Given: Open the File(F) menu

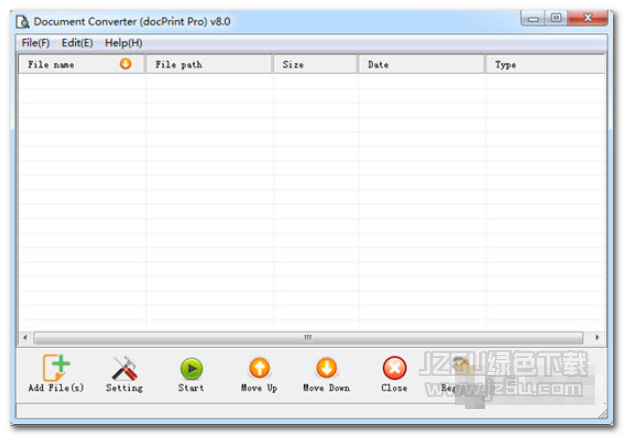Looking at the screenshot, I should (x=35, y=43).
